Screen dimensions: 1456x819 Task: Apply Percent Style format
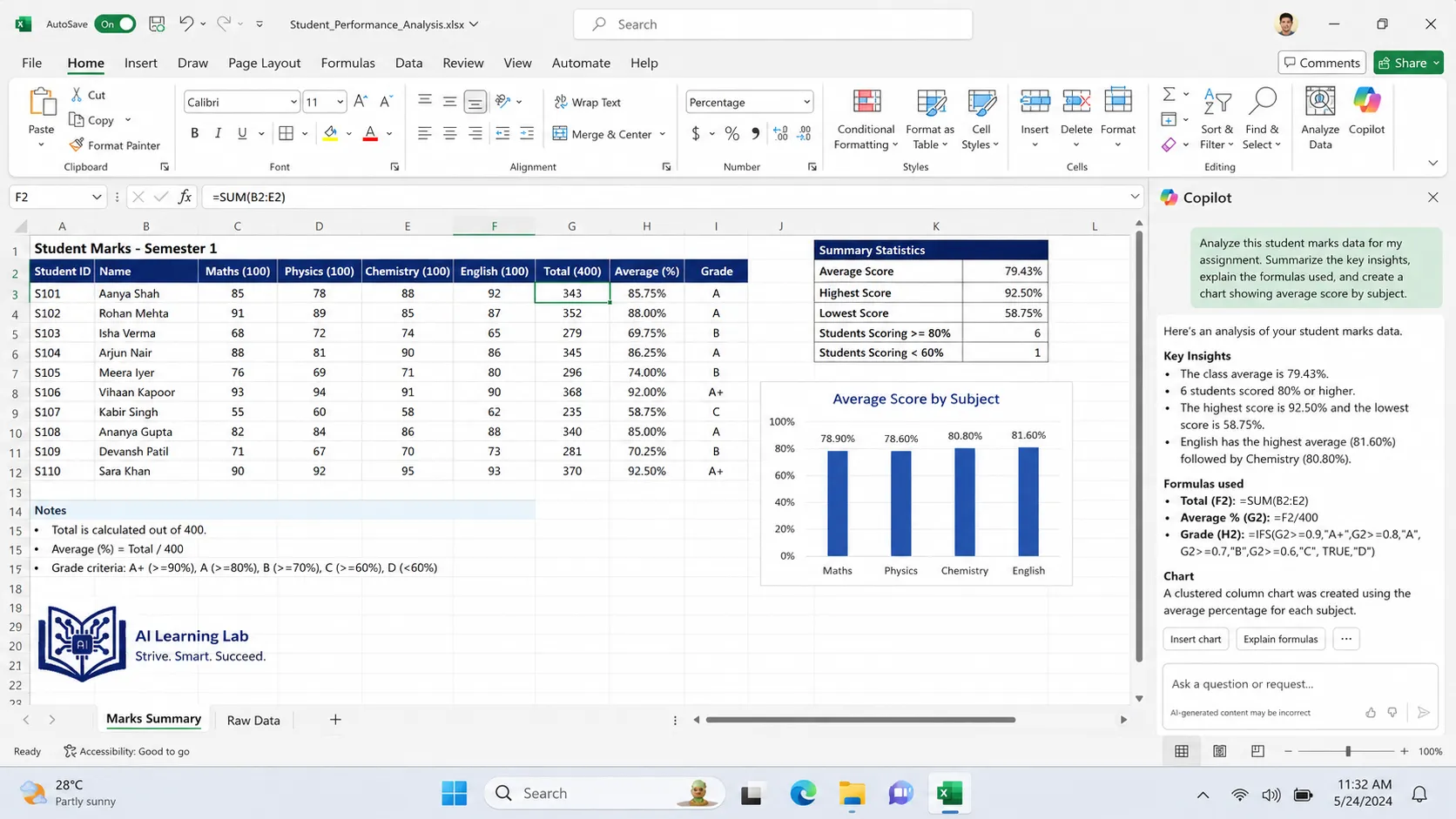(732, 134)
